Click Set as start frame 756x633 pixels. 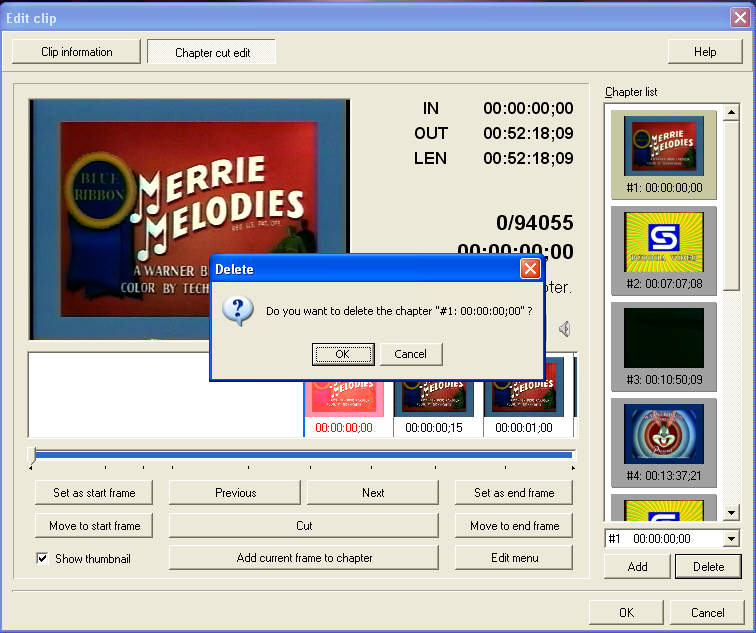click(x=94, y=493)
